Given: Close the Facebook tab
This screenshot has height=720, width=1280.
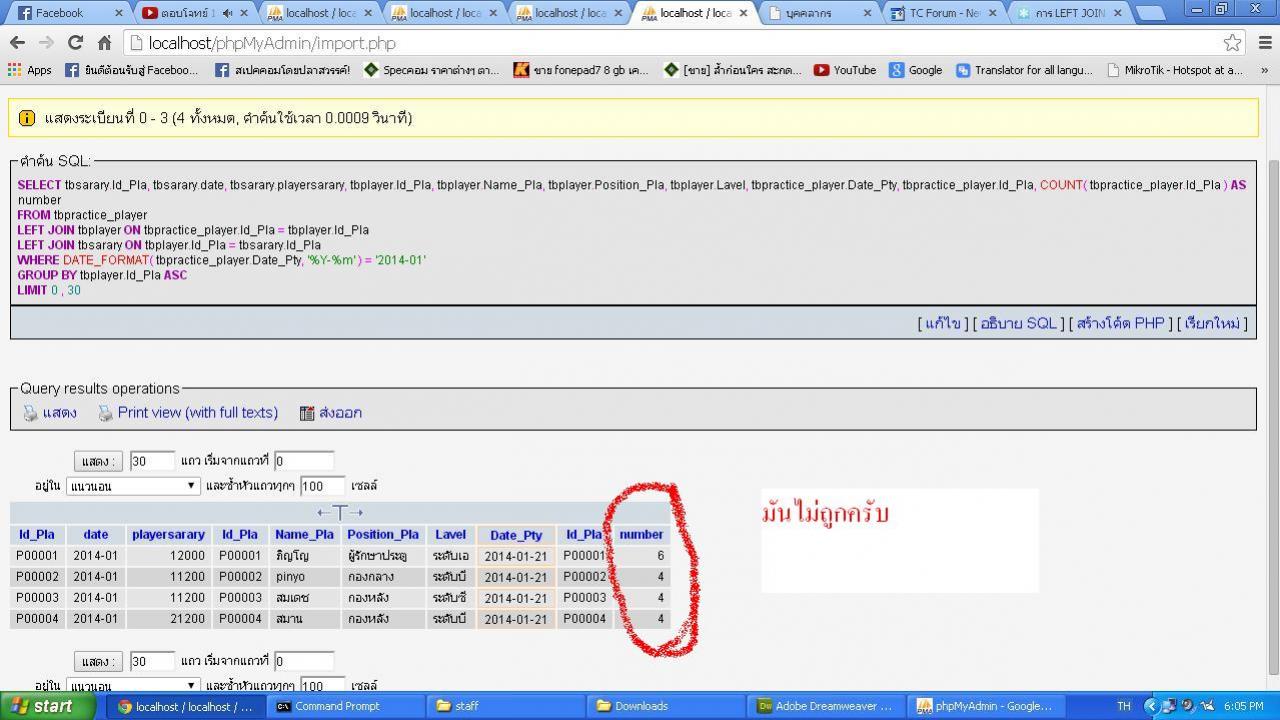Looking at the screenshot, I should (119, 13).
